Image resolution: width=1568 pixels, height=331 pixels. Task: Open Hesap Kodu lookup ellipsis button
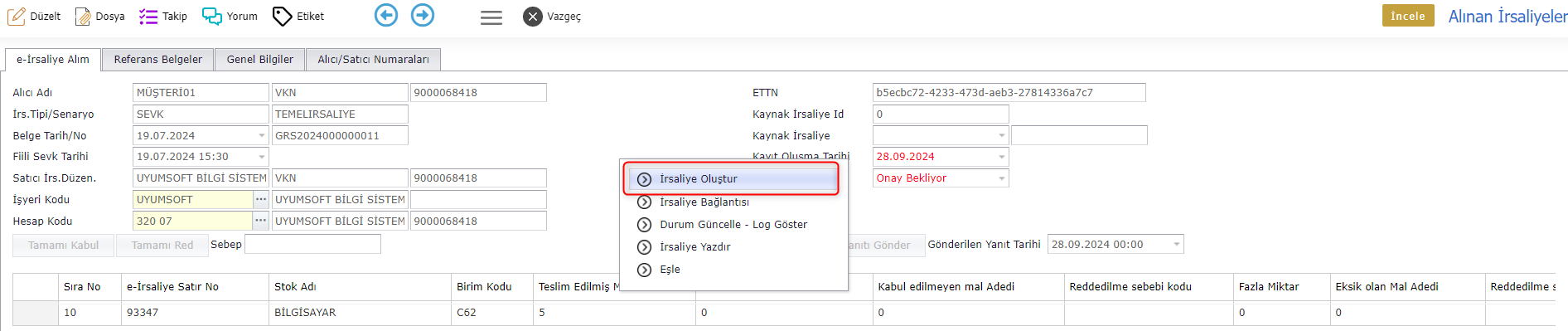tap(261, 221)
